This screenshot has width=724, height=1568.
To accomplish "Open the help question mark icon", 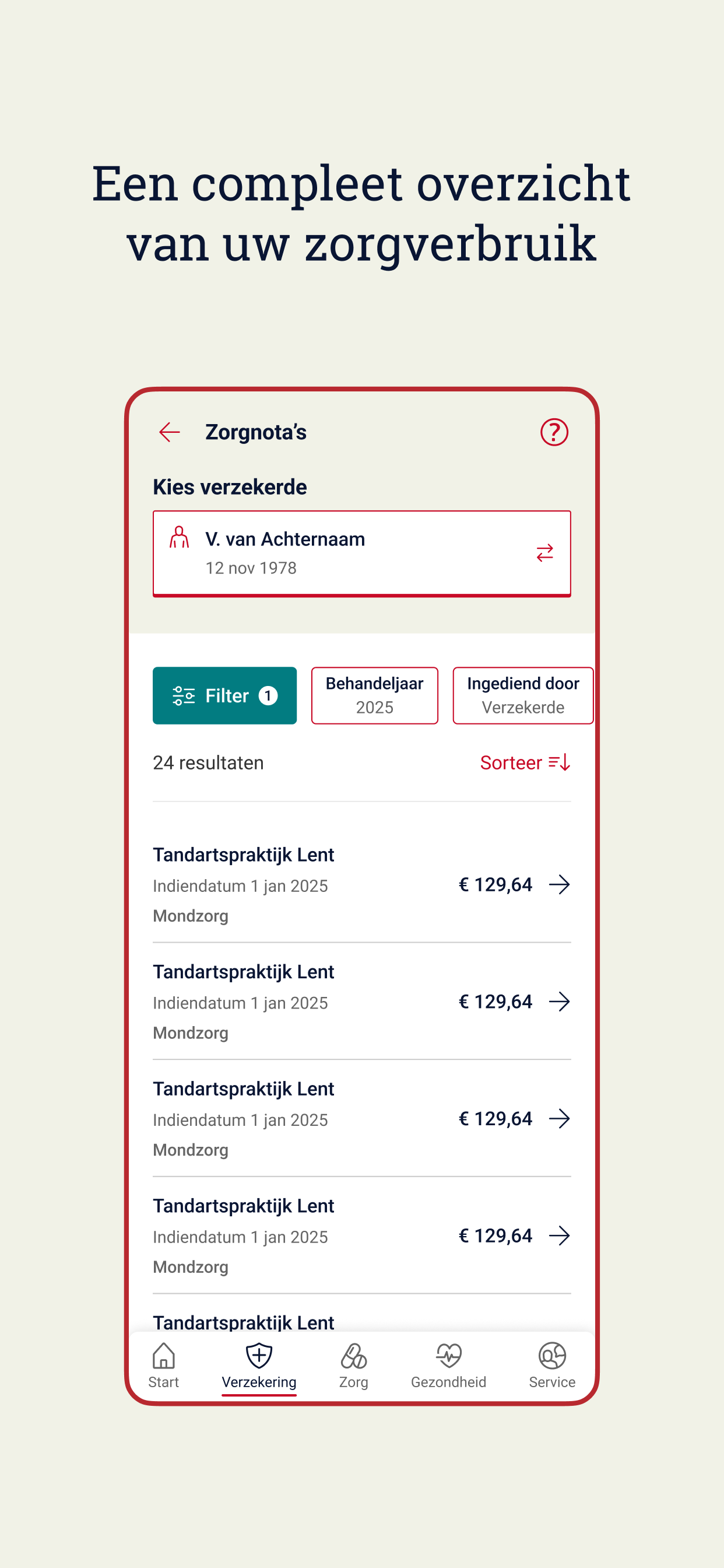I will (554, 432).
